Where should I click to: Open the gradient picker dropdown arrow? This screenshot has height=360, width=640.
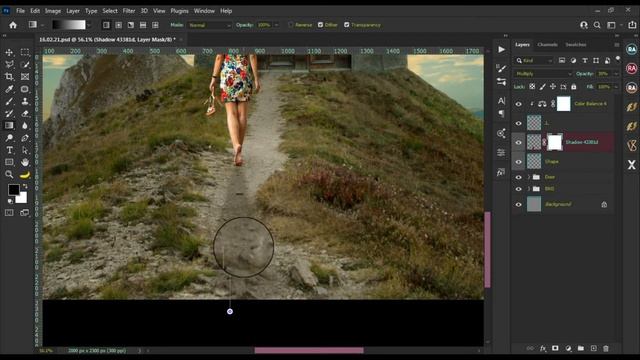click(89, 25)
